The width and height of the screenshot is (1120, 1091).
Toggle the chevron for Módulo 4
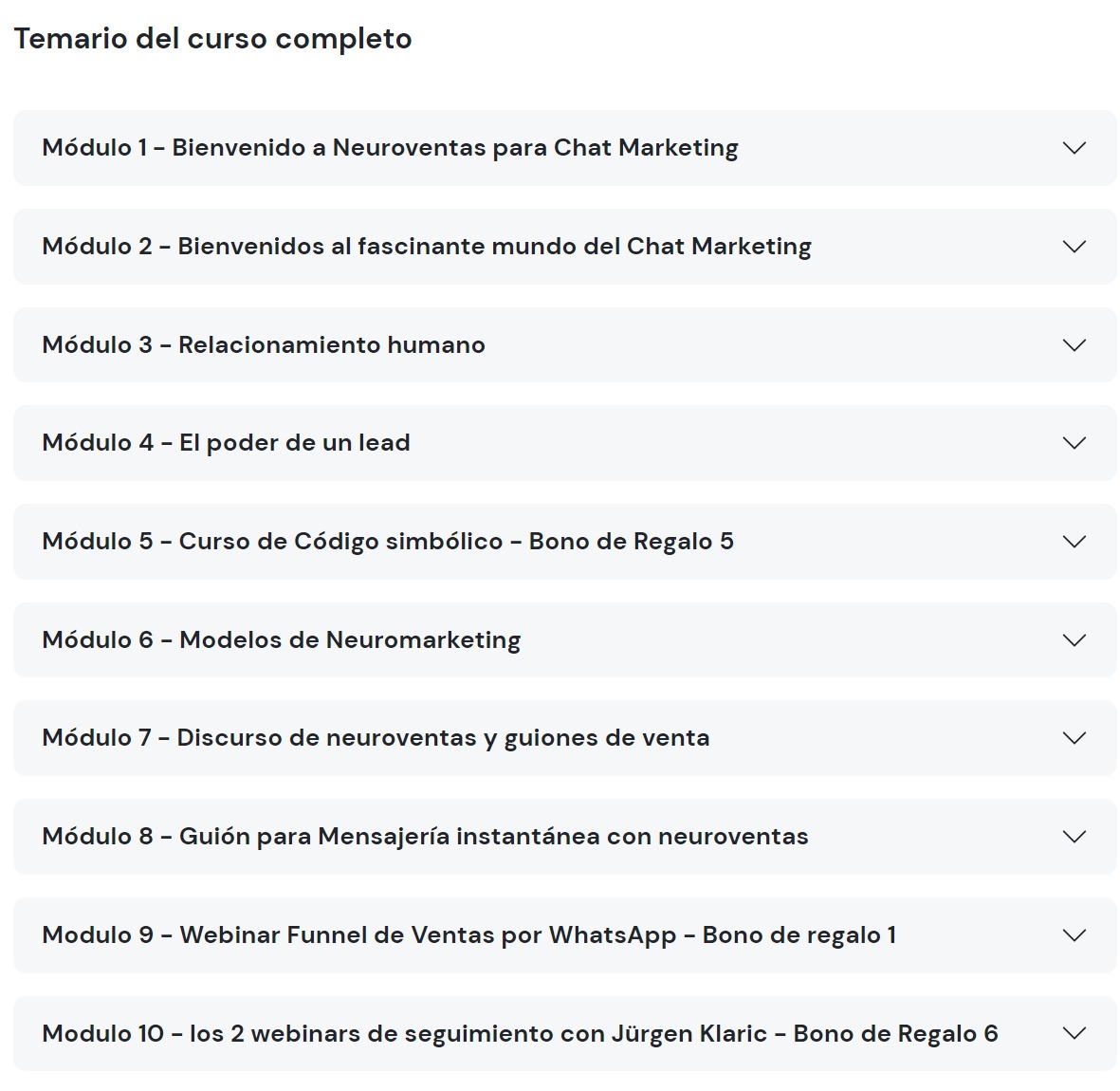pos(1074,443)
